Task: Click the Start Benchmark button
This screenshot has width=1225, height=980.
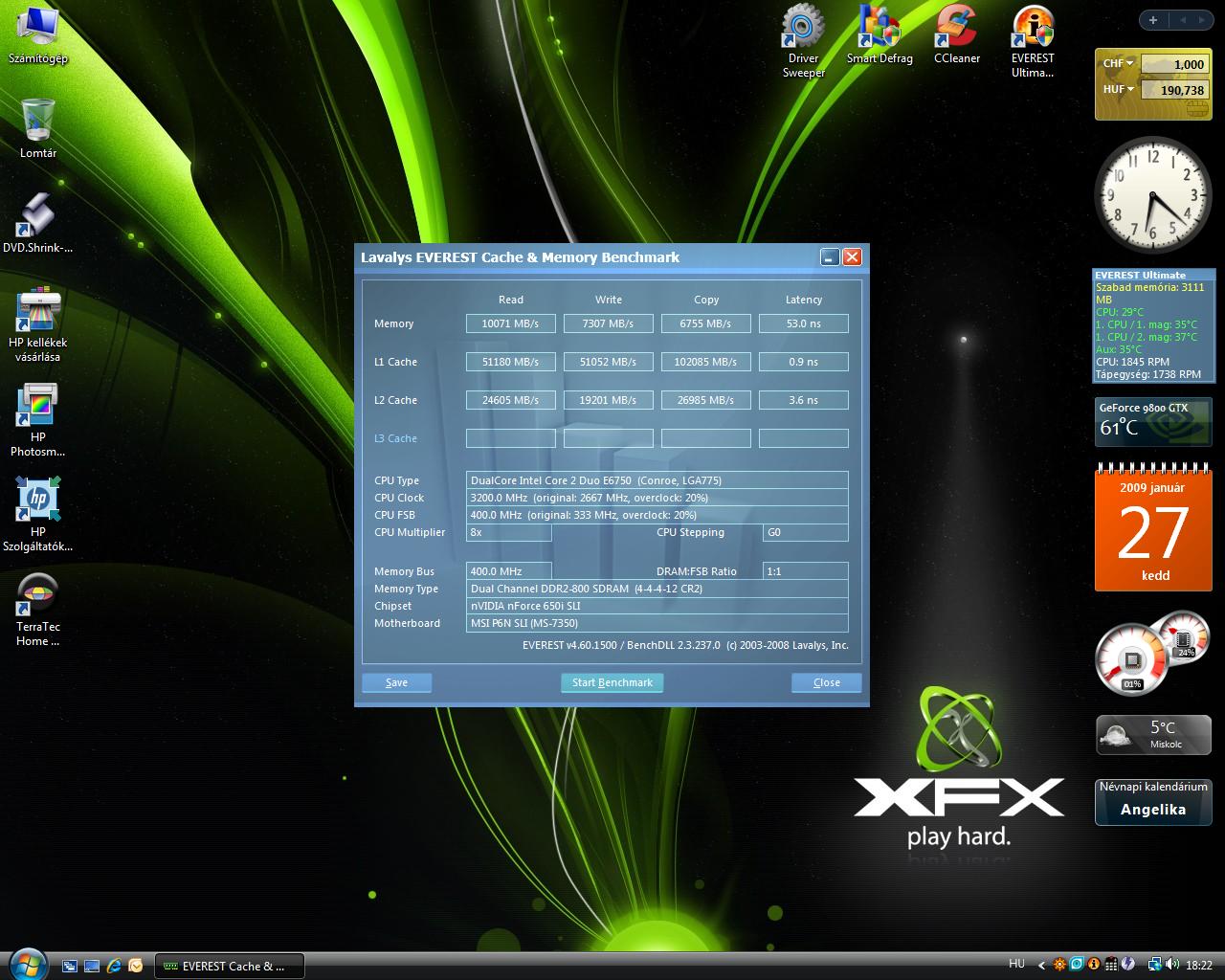Action: (612, 682)
